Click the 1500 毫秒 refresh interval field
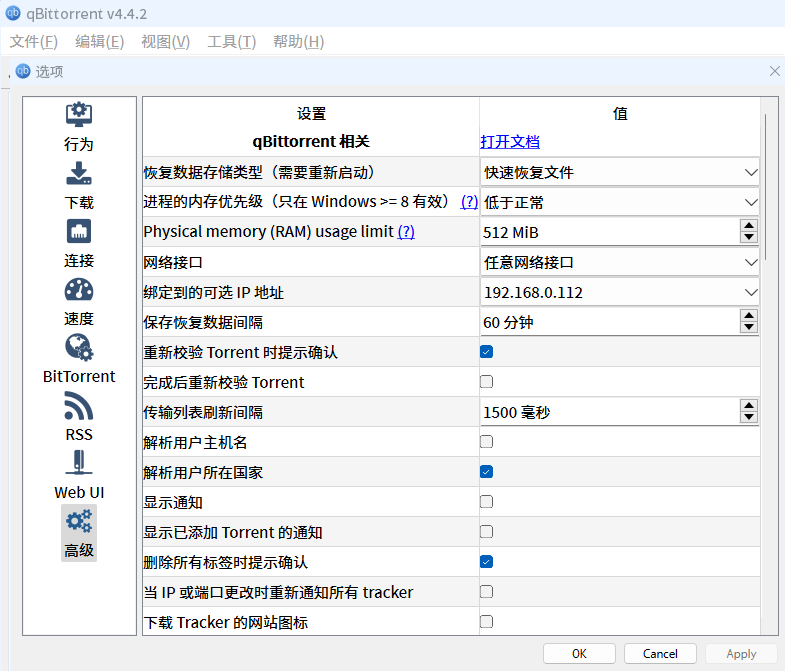Viewport: 785px width, 671px height. [610, 413]
